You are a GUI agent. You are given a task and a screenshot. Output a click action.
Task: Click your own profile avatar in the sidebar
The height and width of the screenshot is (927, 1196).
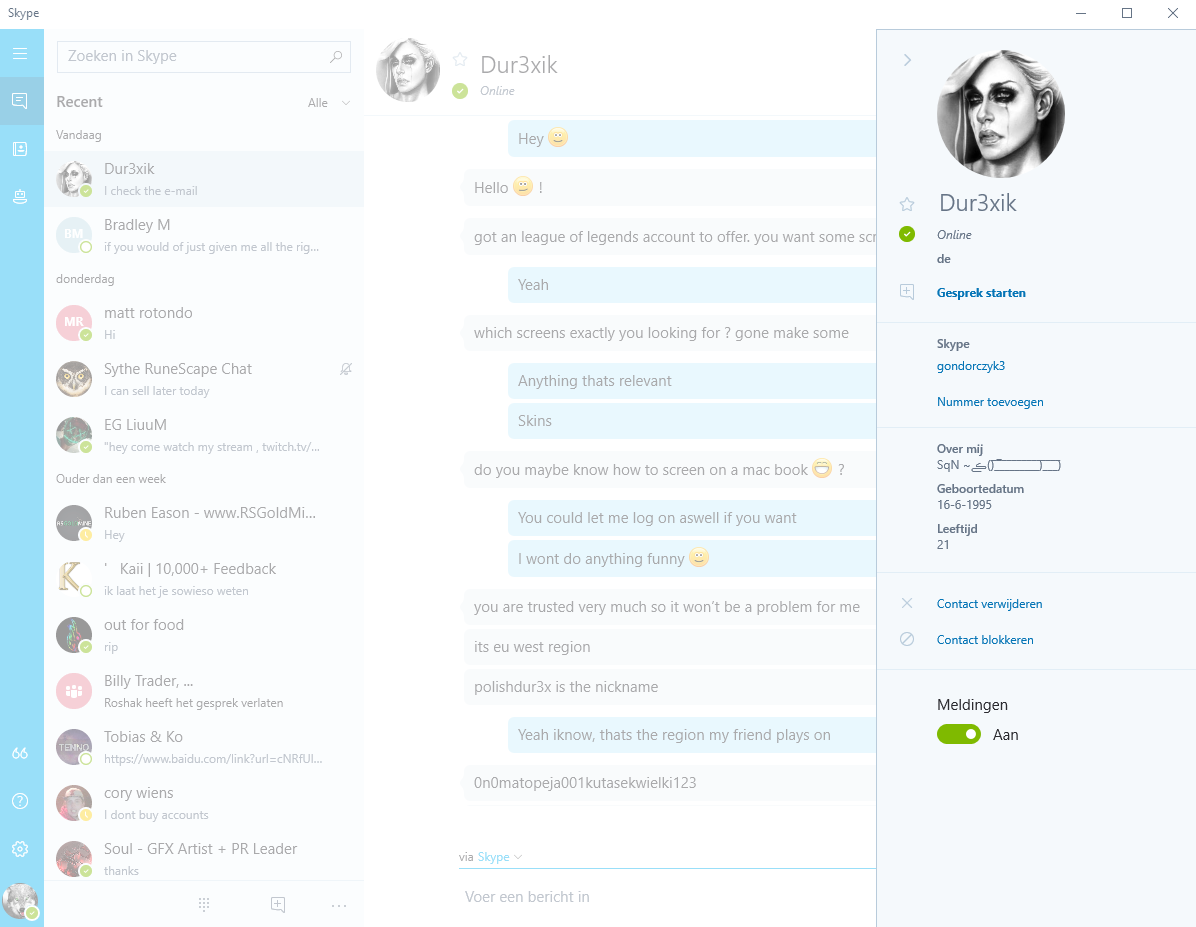click(x=21, y=901)
